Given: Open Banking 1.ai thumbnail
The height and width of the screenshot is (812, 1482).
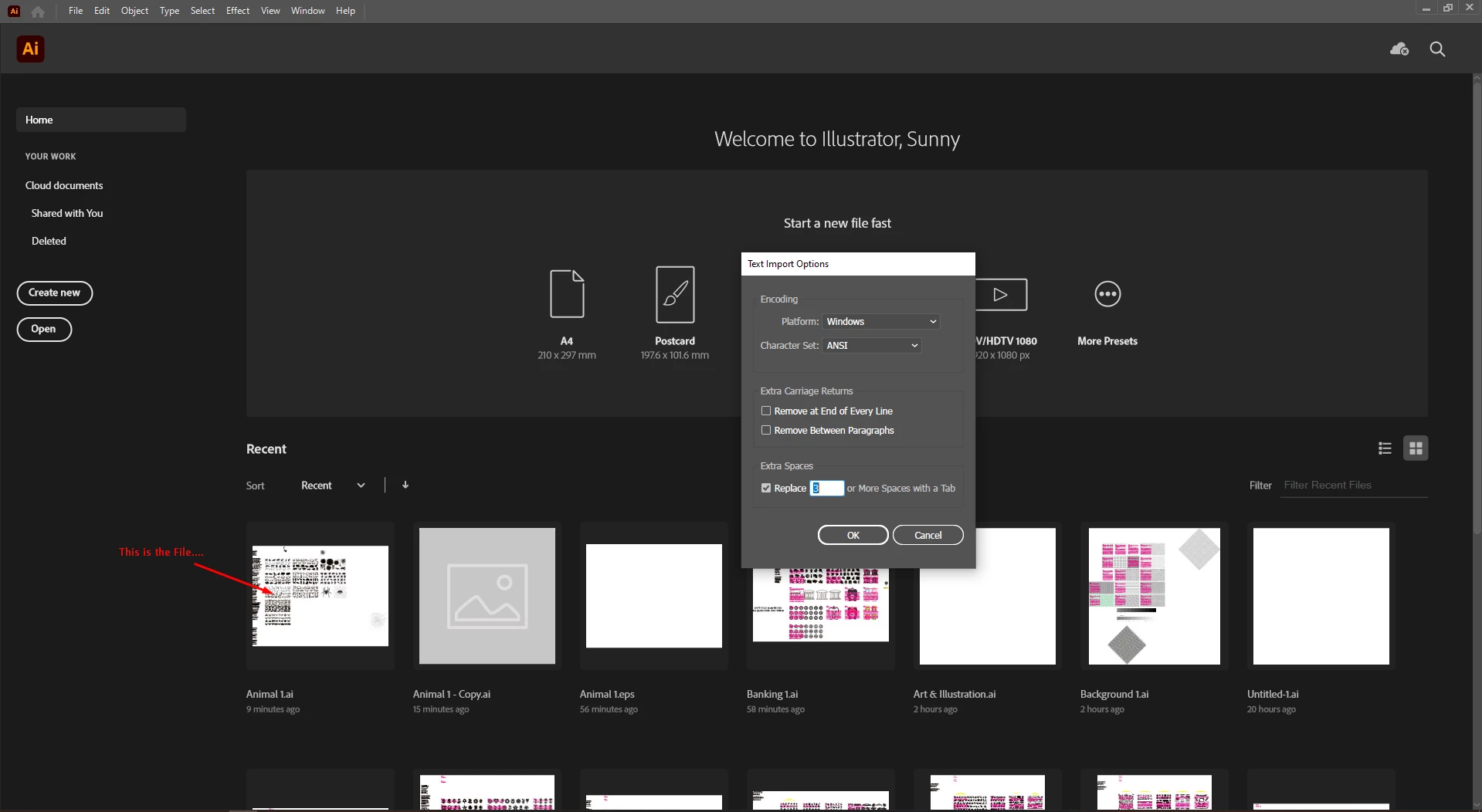Looking at the screenshot, I should [821, 605].
